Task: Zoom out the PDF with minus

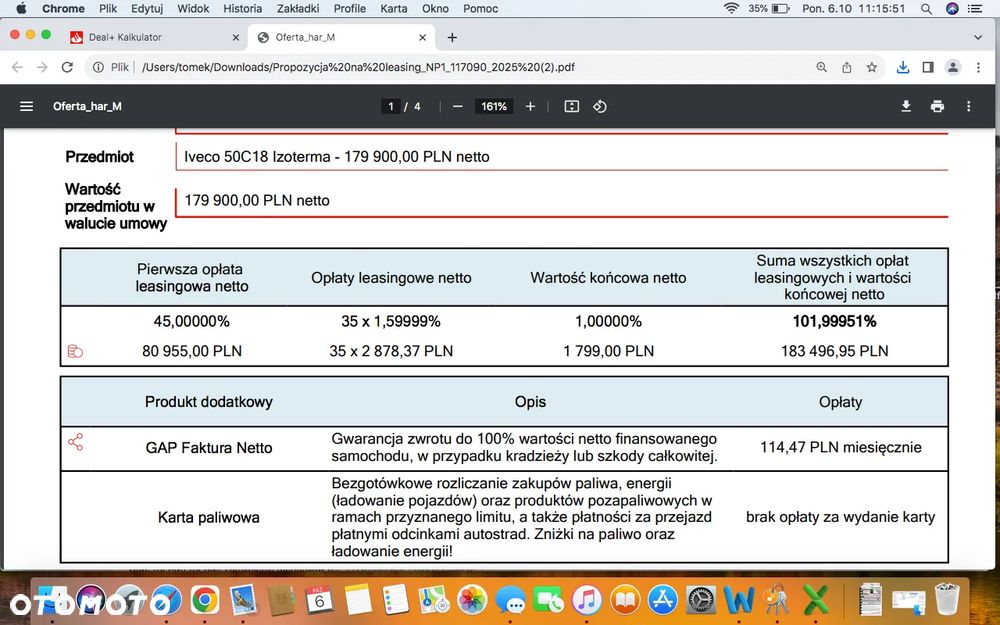Action: [457, 107]
